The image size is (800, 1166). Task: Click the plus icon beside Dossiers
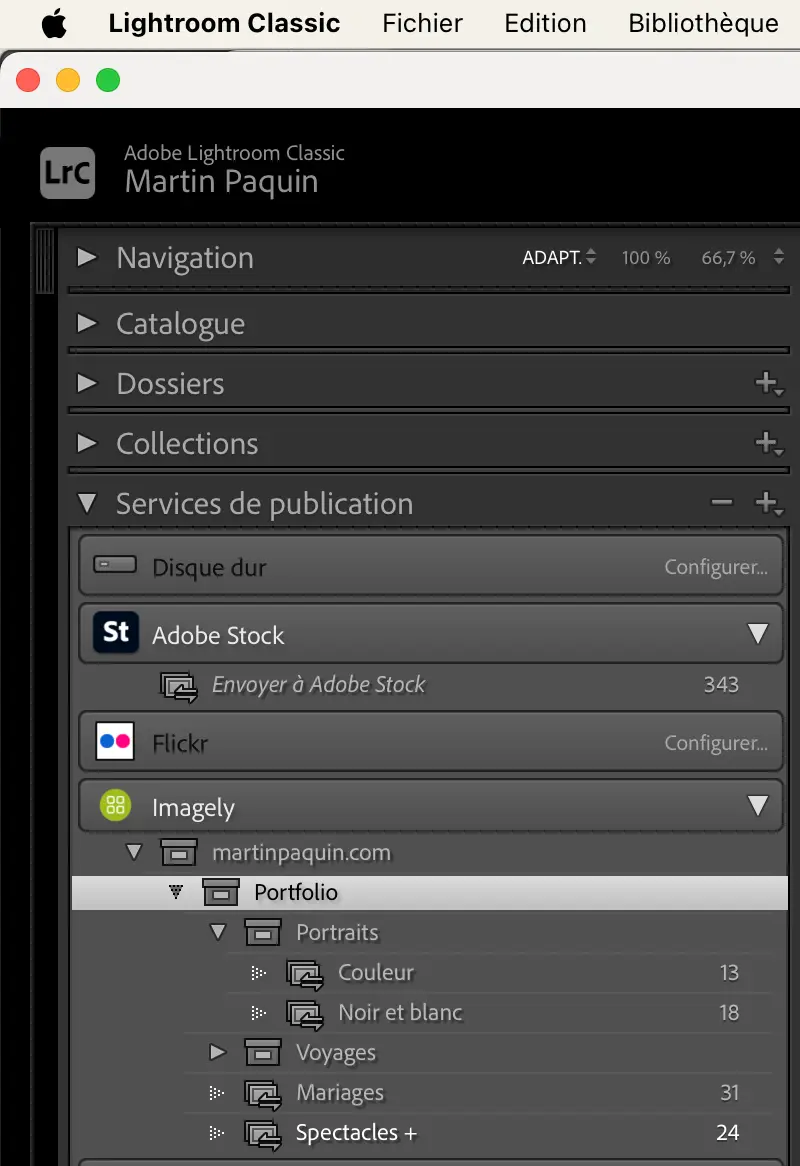[x=767, y=383]
